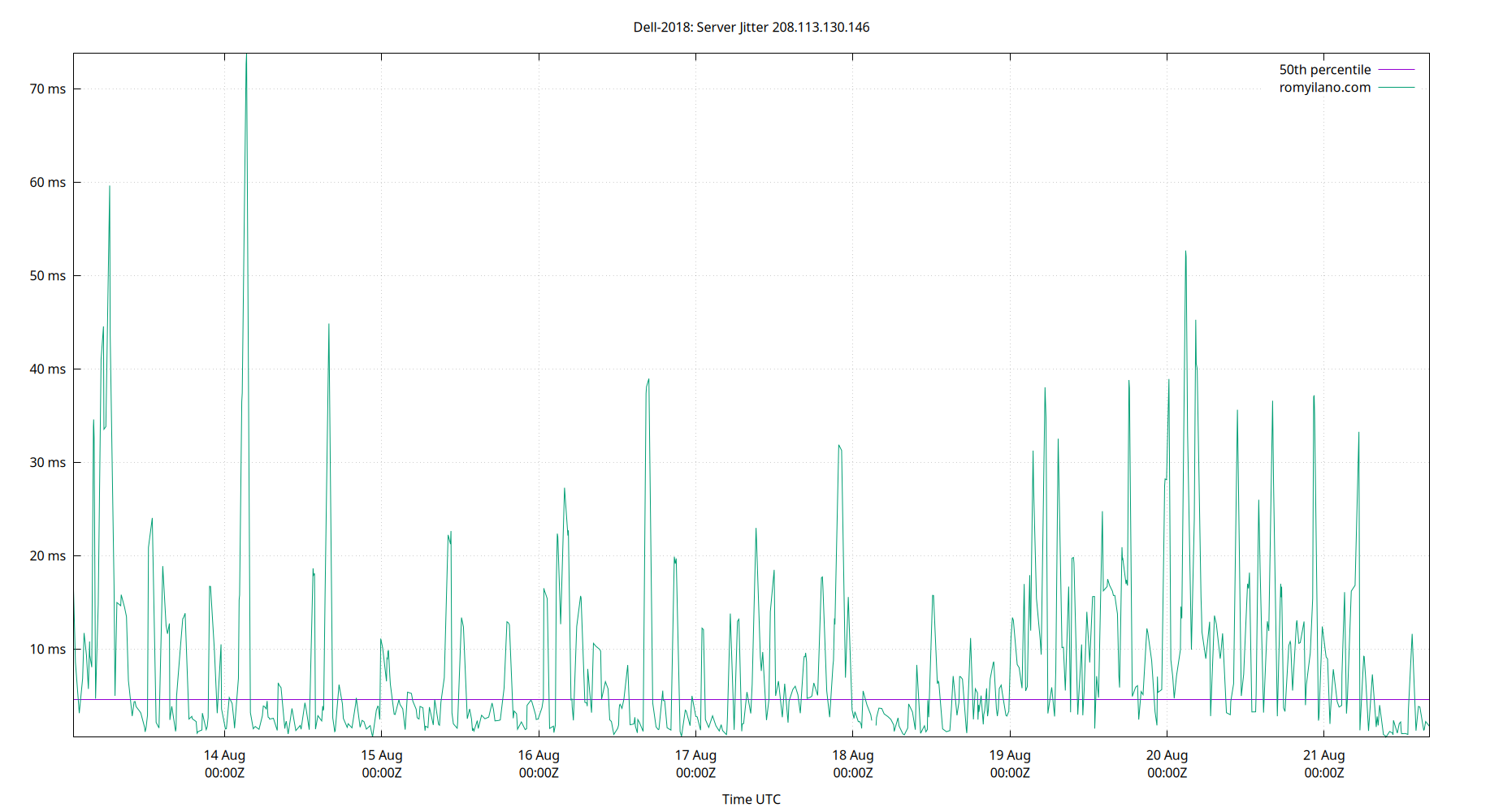Click the '70 ms' y-axis label

pos(48,89)
